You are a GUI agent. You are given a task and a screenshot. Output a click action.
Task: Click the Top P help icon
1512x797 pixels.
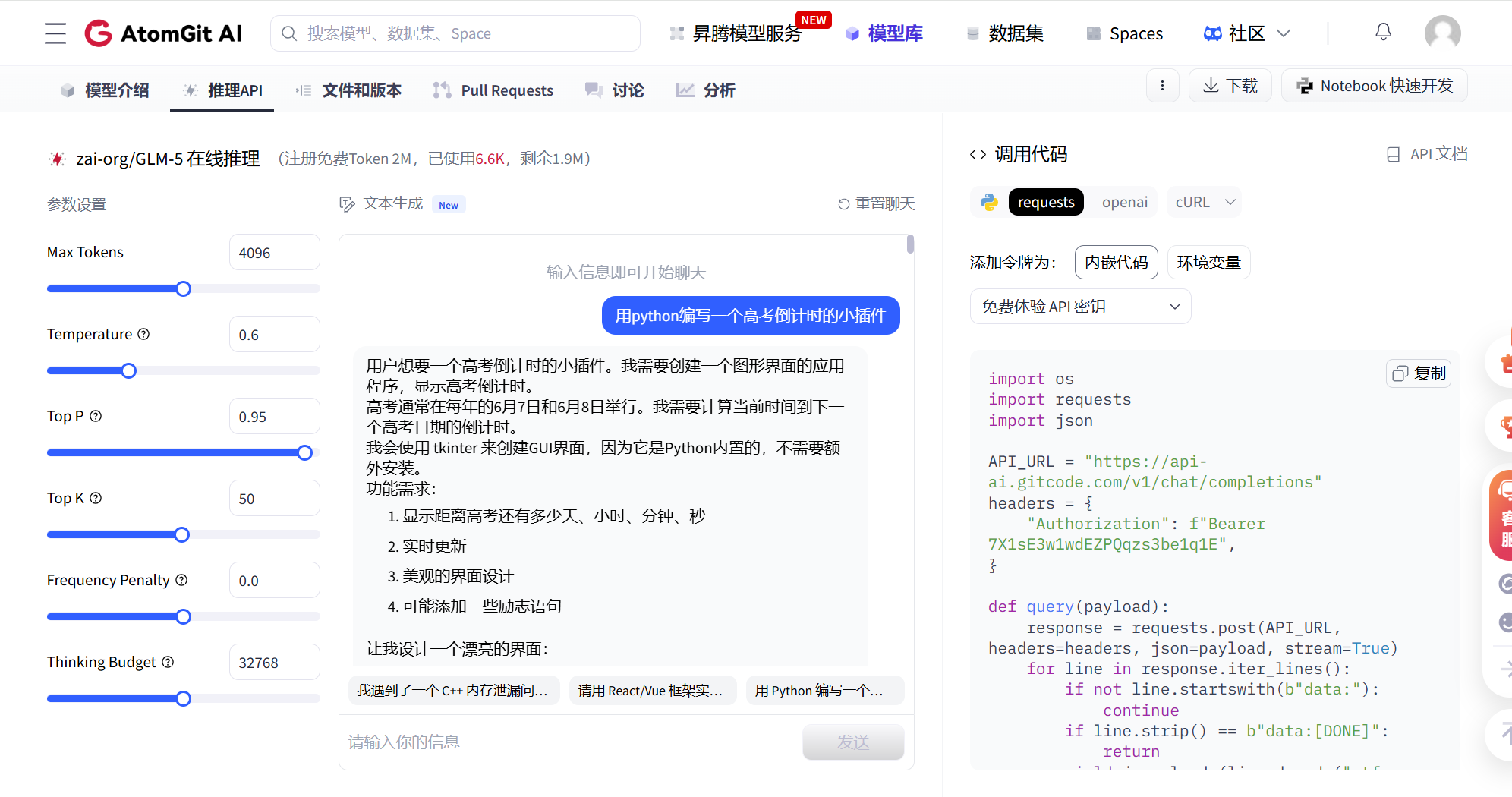[96, 416]
